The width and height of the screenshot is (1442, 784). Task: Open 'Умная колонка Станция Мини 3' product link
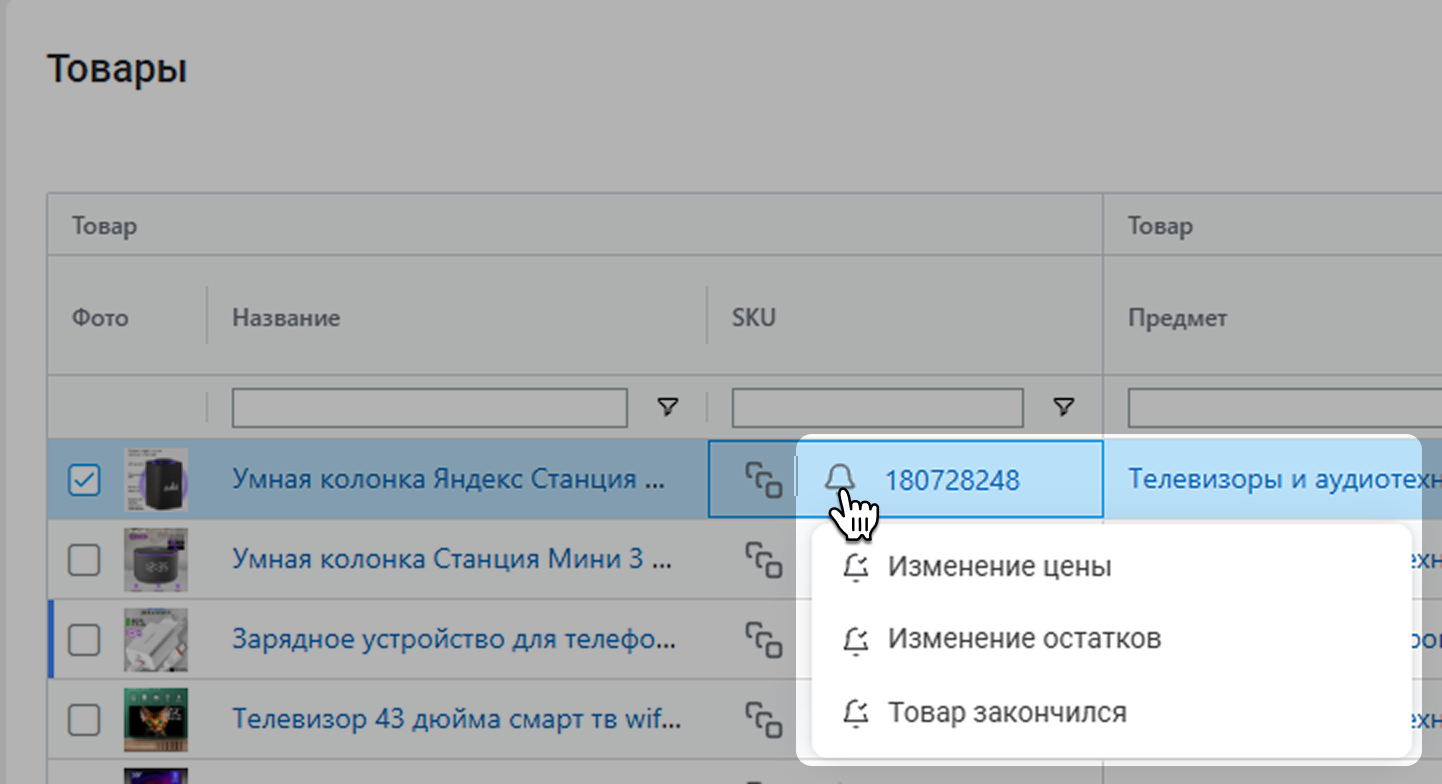(x=452, y=559)
